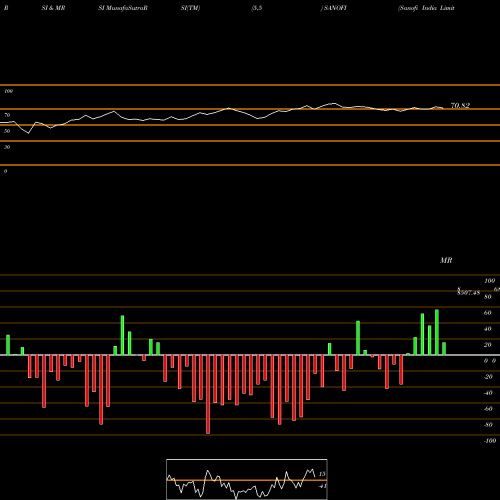The width and height of the screenshot is (500, 500).
Task: Click the 'Sanofi India Limit' header text
Action: tap(426, 8)
